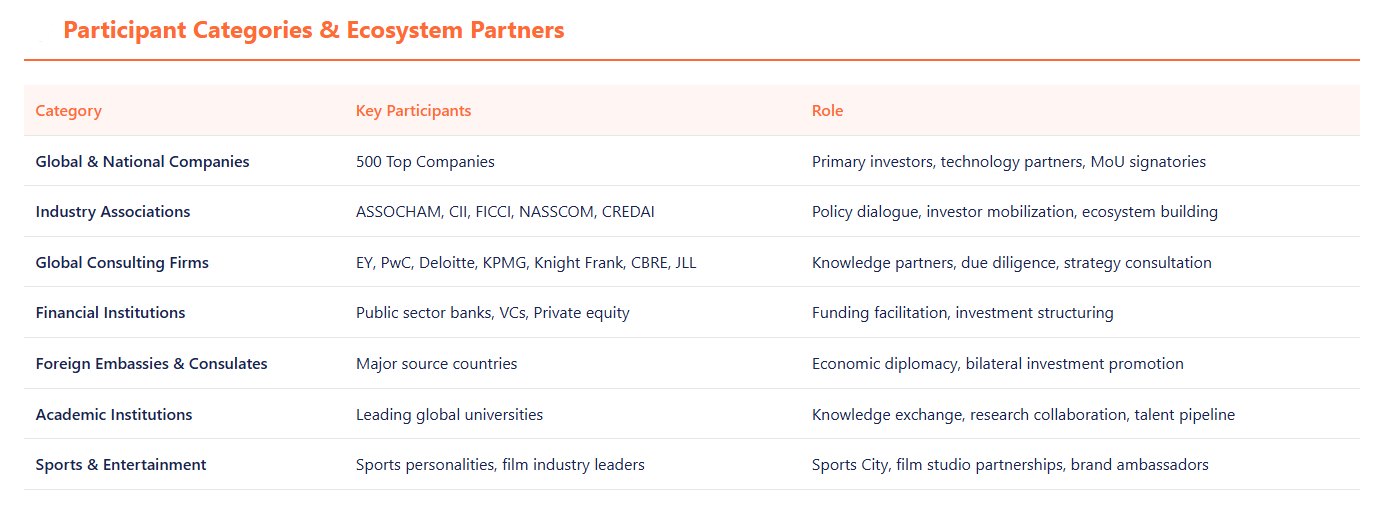Click the Key Participants column header

click(x=413, y=111)
